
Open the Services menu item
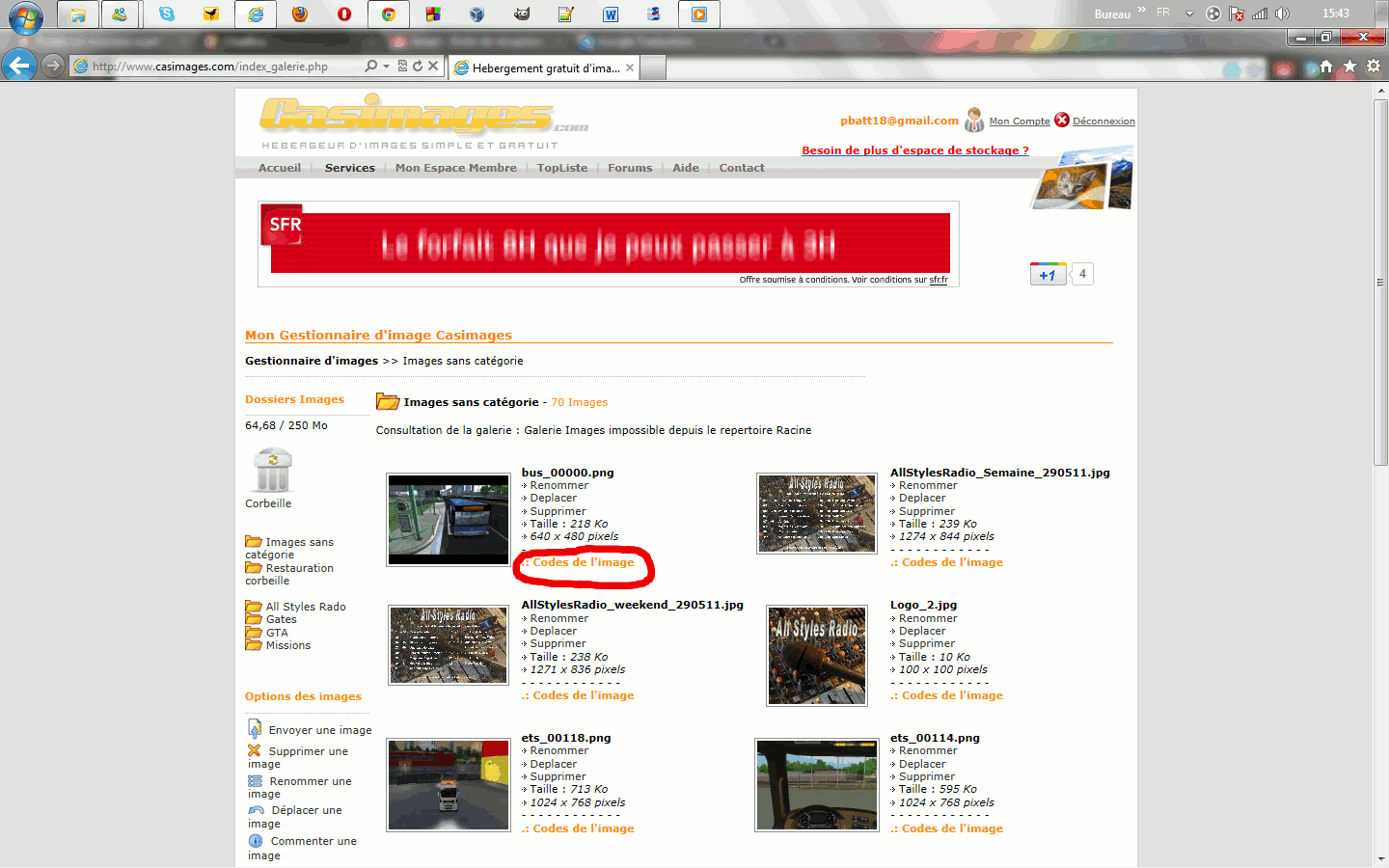pos(350,168)
